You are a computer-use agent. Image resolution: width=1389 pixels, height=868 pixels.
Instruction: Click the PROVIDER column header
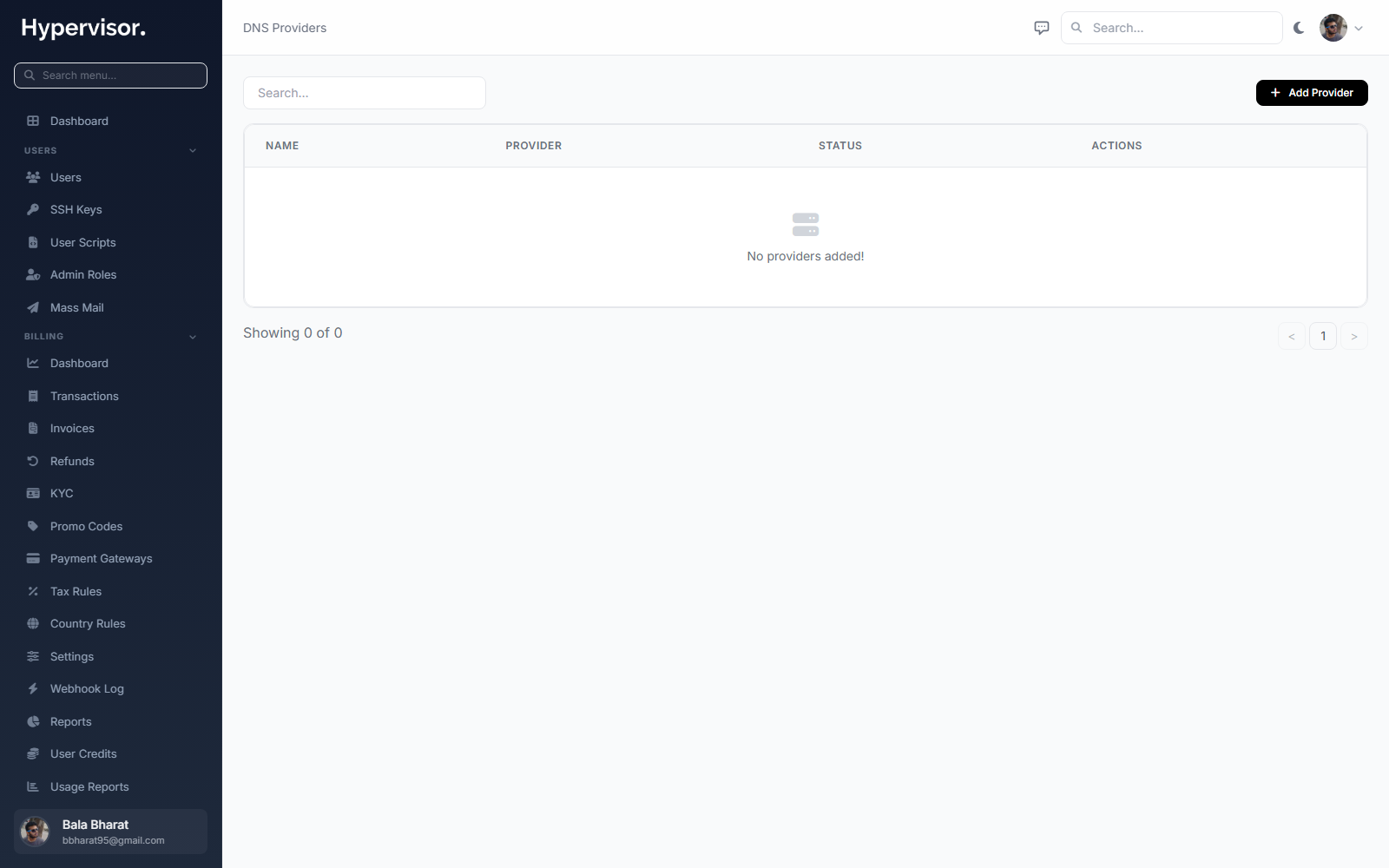point(534,146)
